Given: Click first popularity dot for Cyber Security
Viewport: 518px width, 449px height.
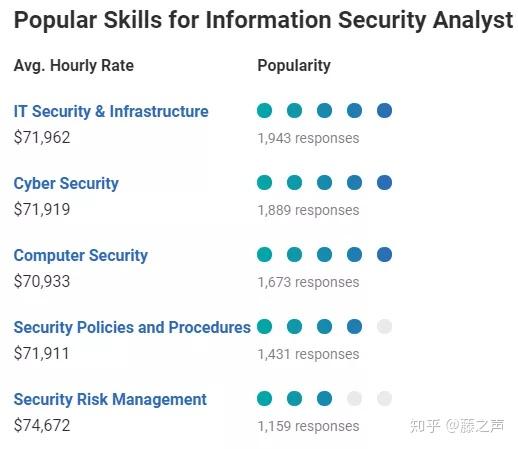Looking at the screenshot, I should coord(265,183).
